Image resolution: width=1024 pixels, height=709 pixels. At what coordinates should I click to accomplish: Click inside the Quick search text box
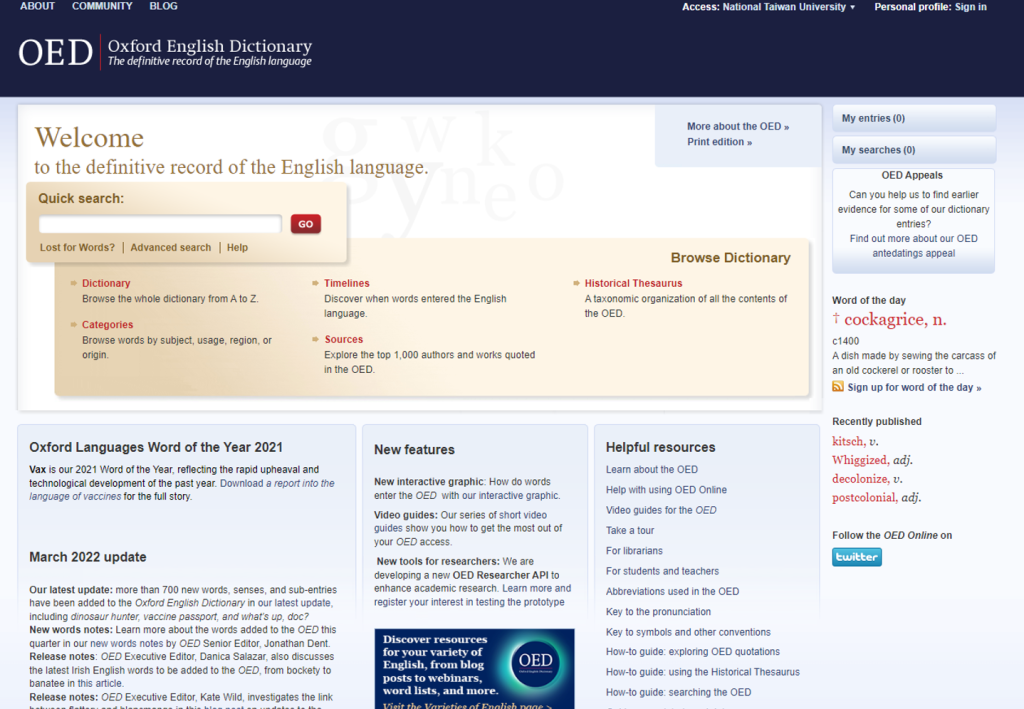pos(160,224)
